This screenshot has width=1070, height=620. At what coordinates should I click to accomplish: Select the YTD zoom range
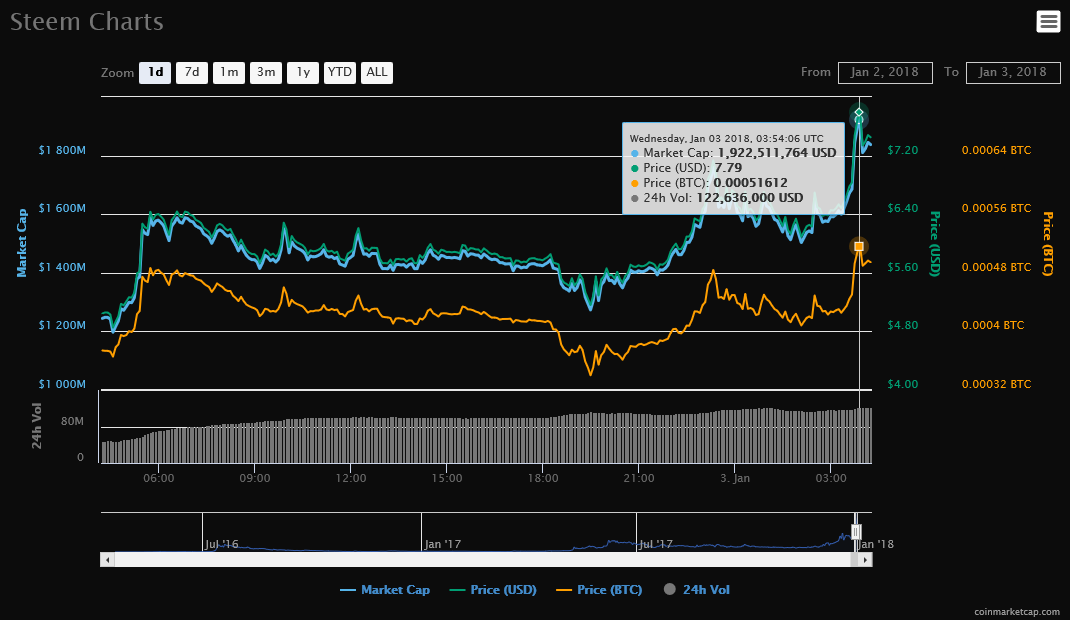(x=340, y=72)
